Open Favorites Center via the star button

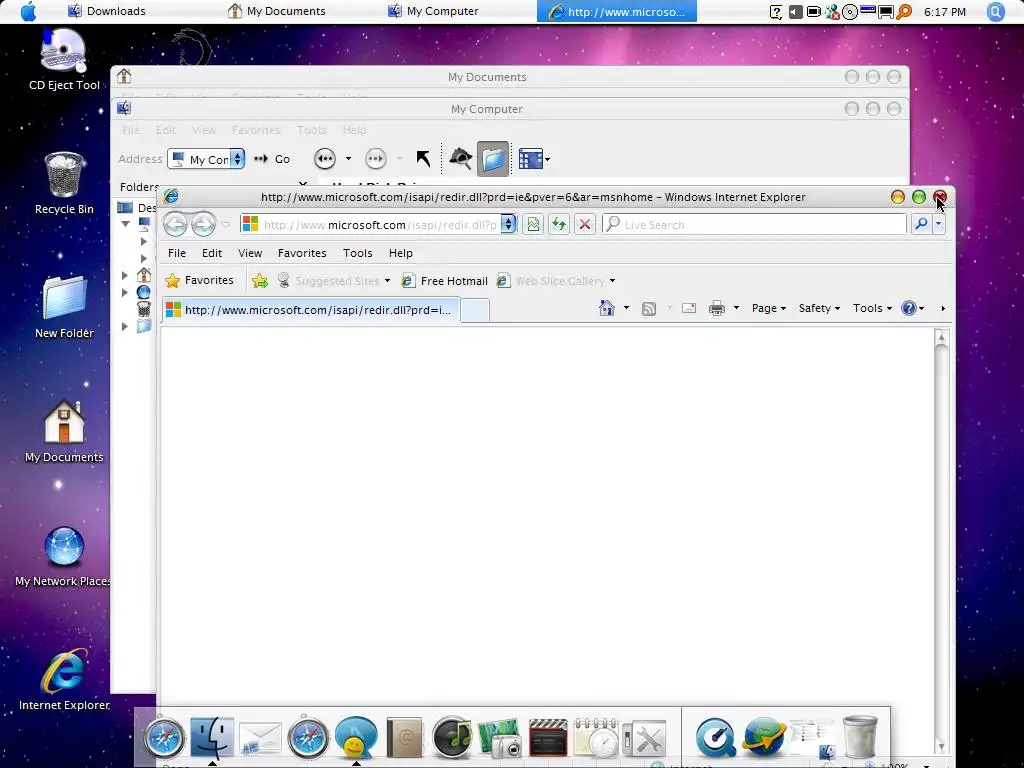[x=199, y=280]
